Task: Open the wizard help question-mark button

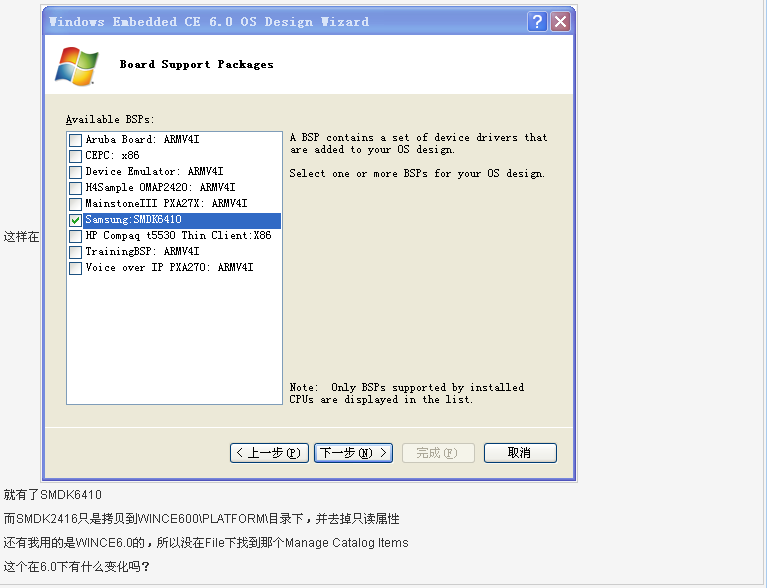Action: [x=537, y=22]
